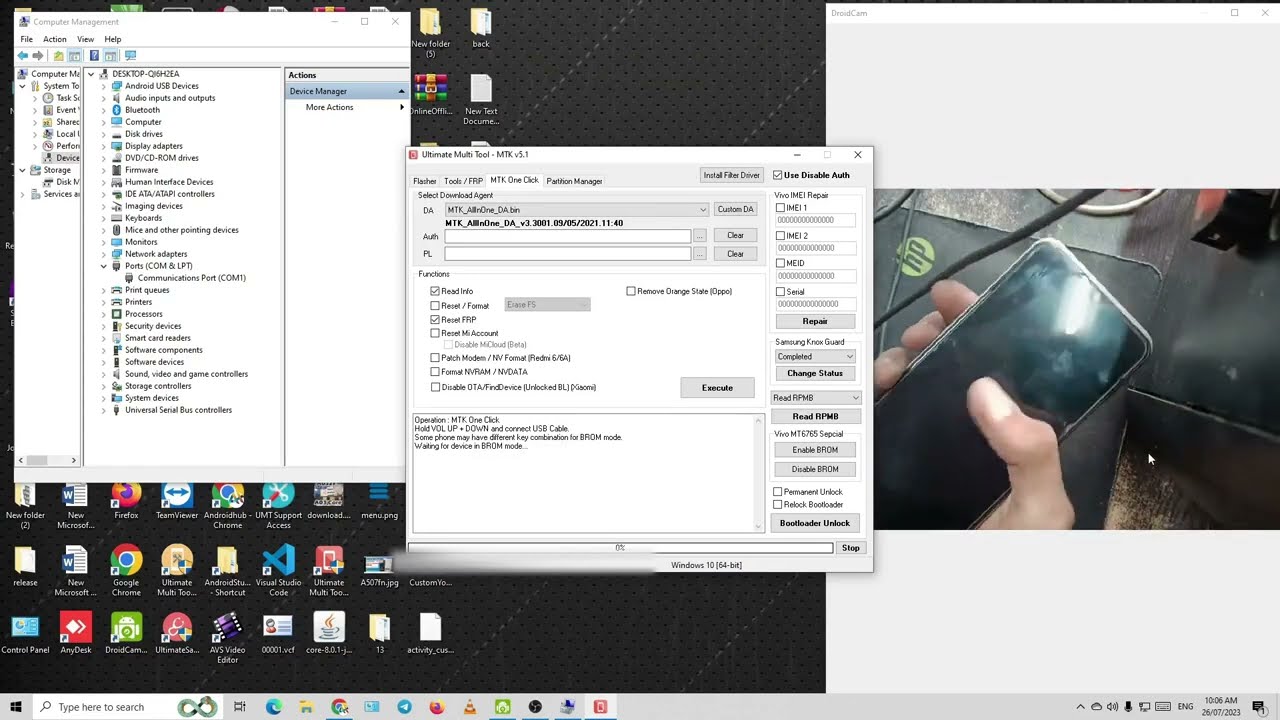Open Telegram from the taskbar
The image size is (1280, 720).
pyautogui.click(x=404, y=707)
